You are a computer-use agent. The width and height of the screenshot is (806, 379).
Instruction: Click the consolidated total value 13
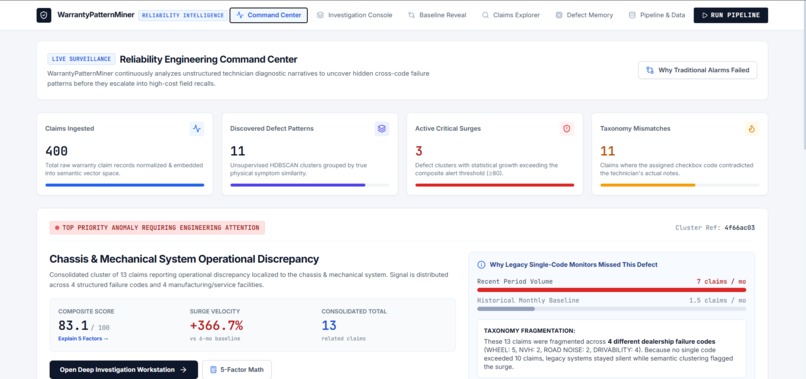(329, 325)
